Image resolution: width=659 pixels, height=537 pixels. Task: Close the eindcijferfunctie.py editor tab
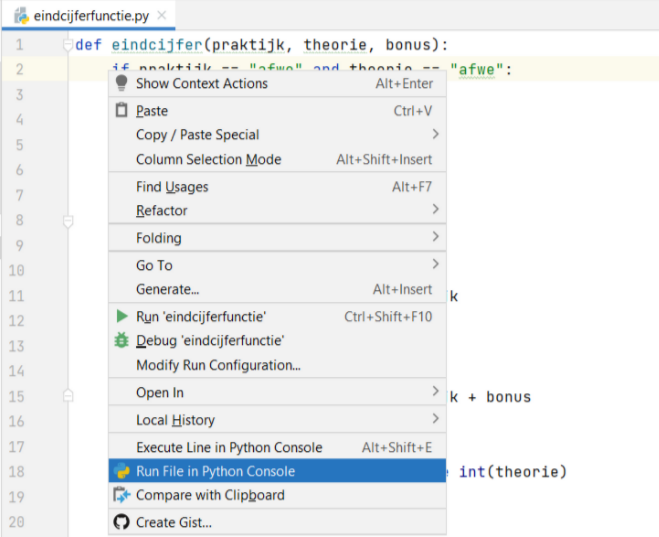click(162, 17)
